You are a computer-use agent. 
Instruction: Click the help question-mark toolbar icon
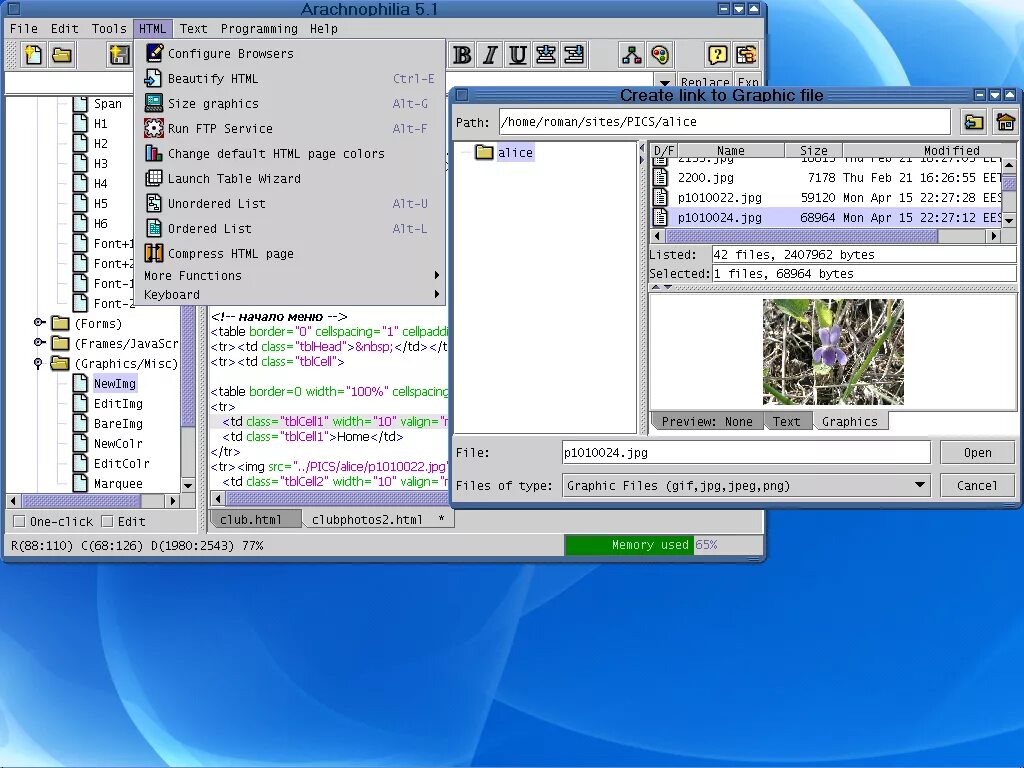pyautogui.click(x=717, y=55)
